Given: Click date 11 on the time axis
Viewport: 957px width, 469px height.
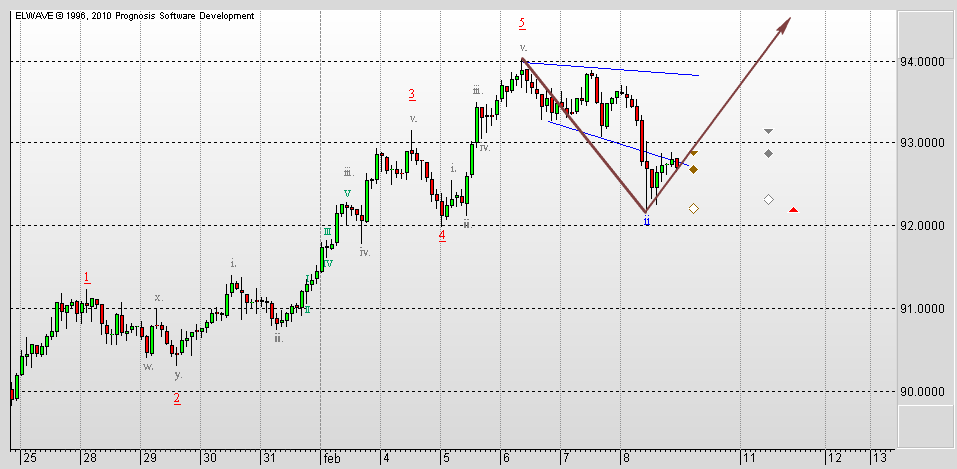Looking at the screenshot, I should (748, 457).
